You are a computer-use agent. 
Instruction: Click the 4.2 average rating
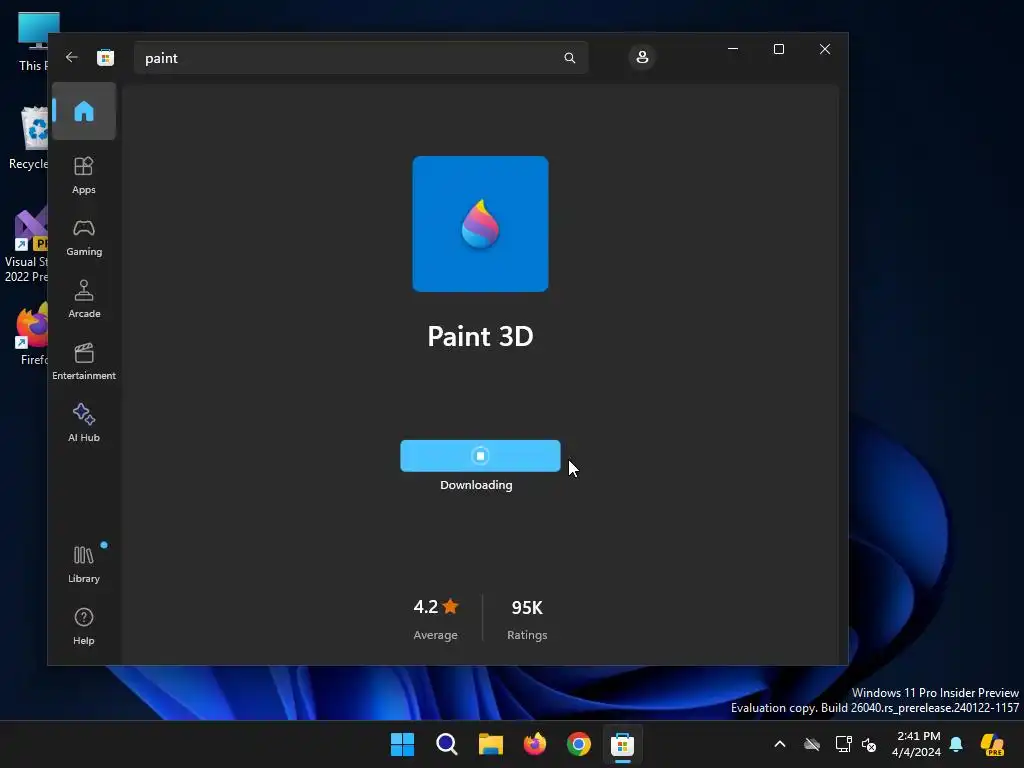coord(426,607)
